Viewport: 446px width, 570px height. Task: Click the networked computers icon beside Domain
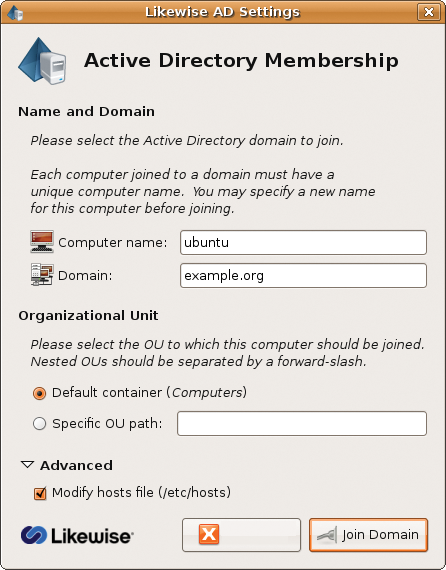(42, 275)
